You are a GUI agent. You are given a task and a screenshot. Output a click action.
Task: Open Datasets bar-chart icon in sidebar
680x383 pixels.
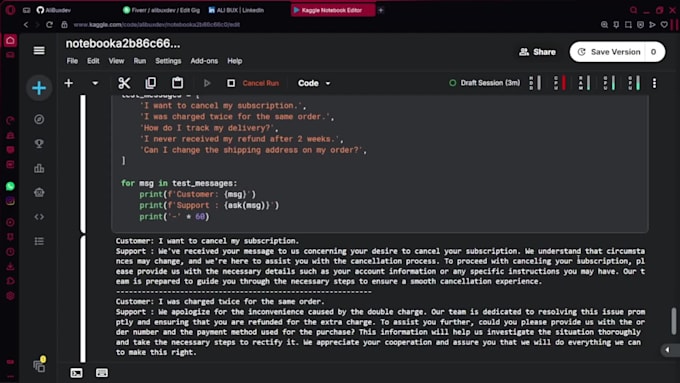[x=39, y=168]
